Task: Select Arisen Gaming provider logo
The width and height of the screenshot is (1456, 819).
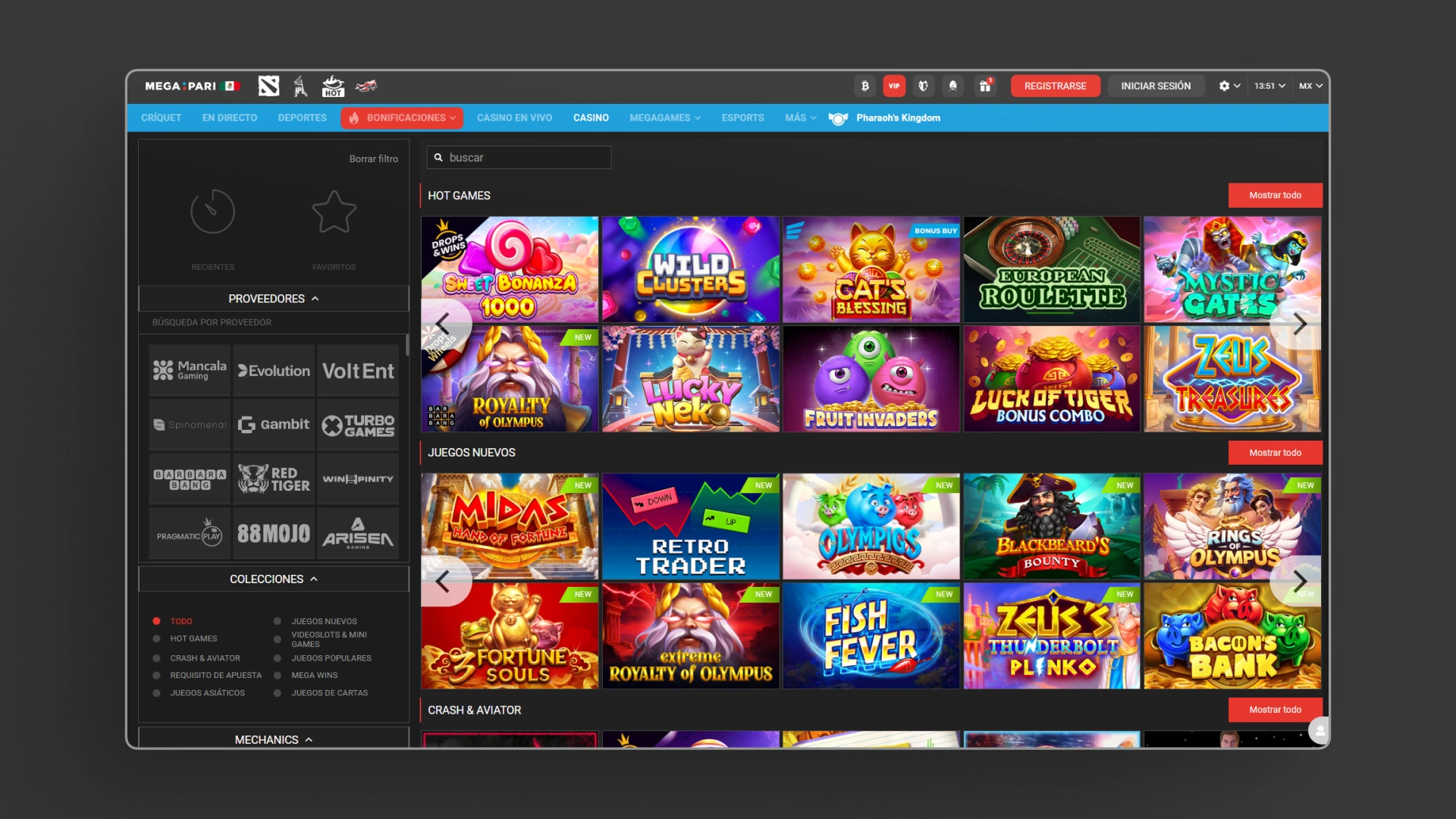Action: (358, 534)
